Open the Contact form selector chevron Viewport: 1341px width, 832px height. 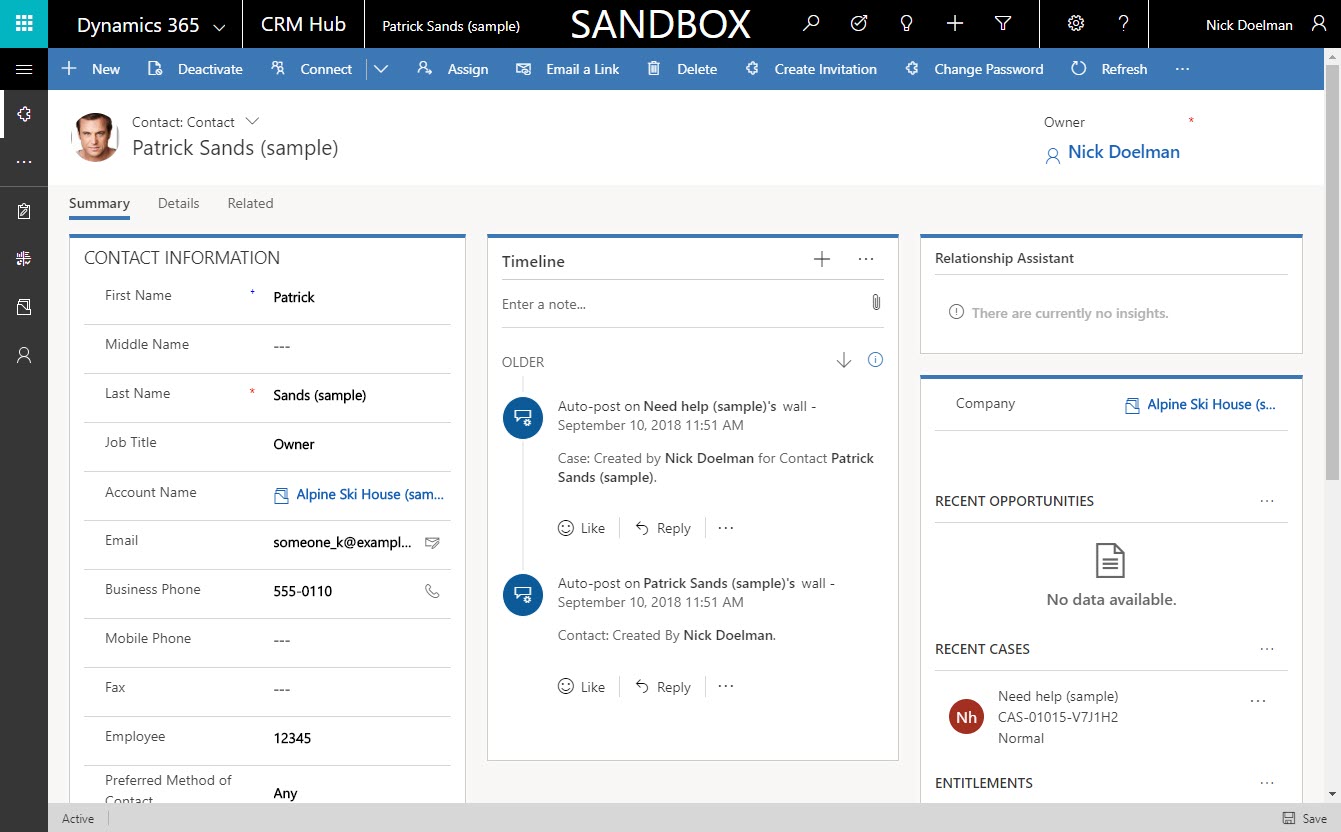click(252, 122)
